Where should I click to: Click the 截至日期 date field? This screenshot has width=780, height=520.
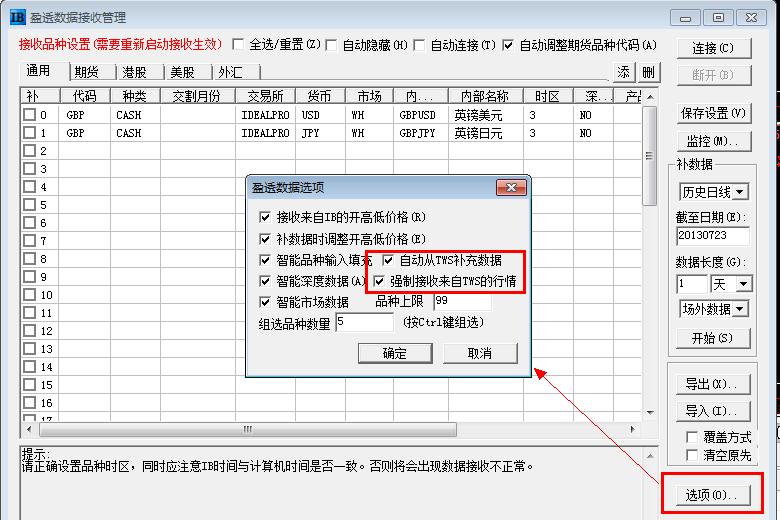click(713, 236)
